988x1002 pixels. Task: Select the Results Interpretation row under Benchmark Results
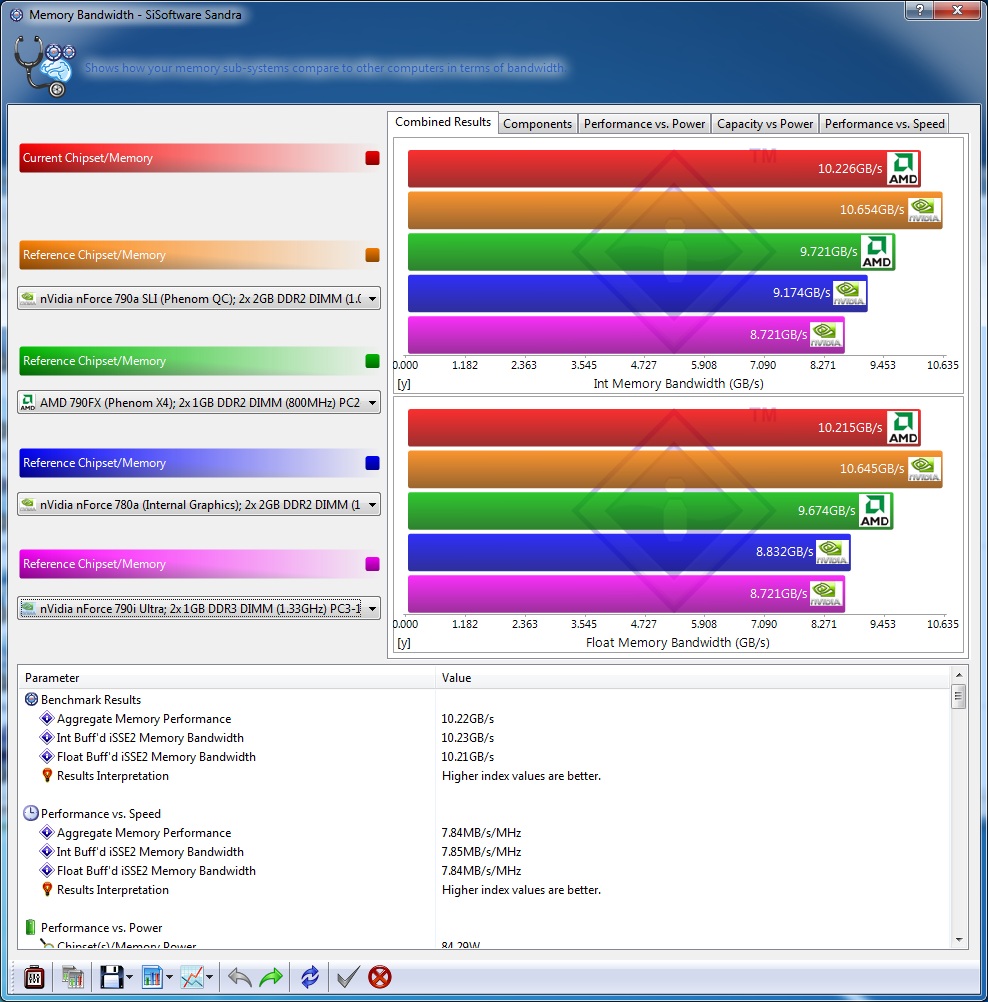coord(484,776)
